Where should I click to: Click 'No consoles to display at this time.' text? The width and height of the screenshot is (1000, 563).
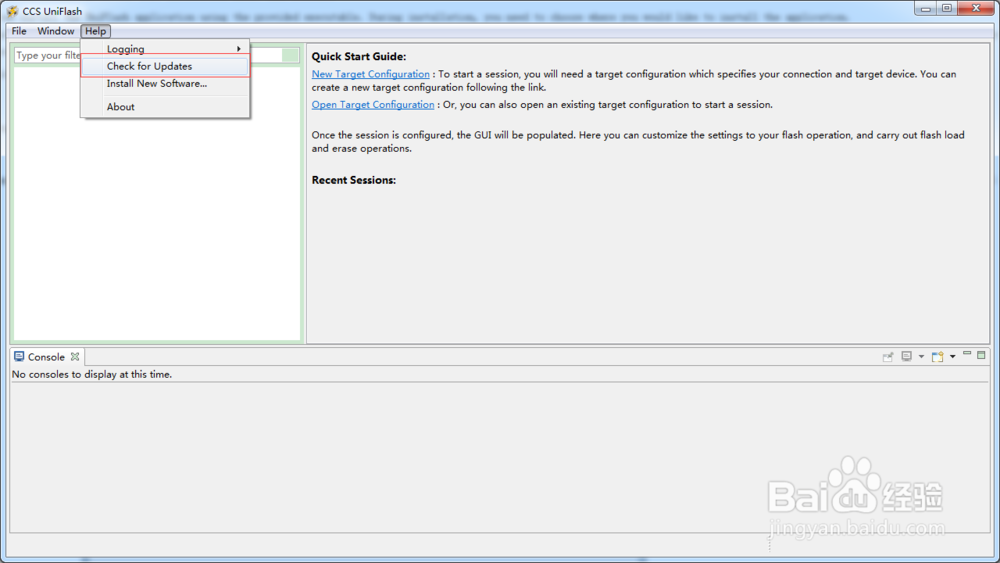tap(92, 374)
